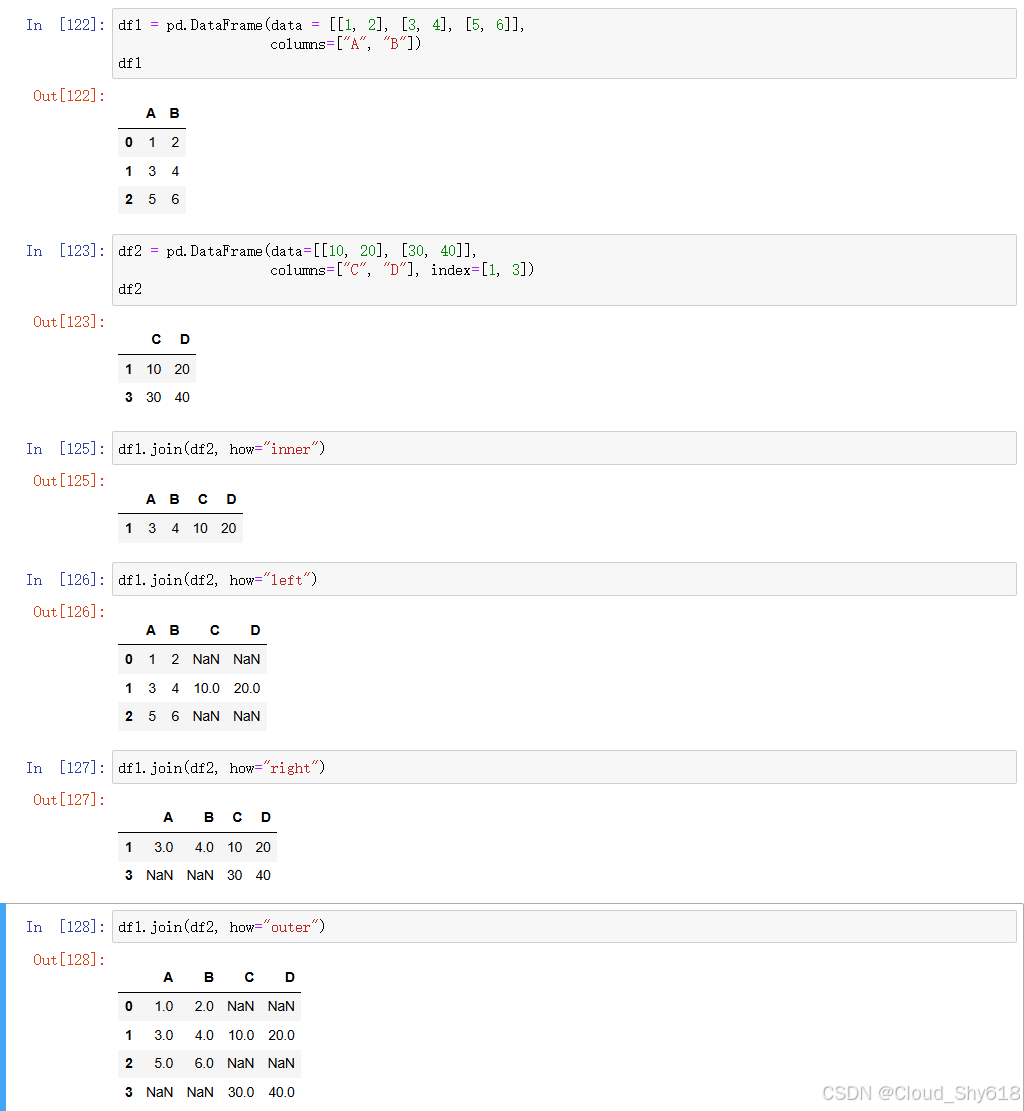This screenshot has height=1111, width=1024.
Task: Click row index 0 in Out[122] table
Action: 128,142
